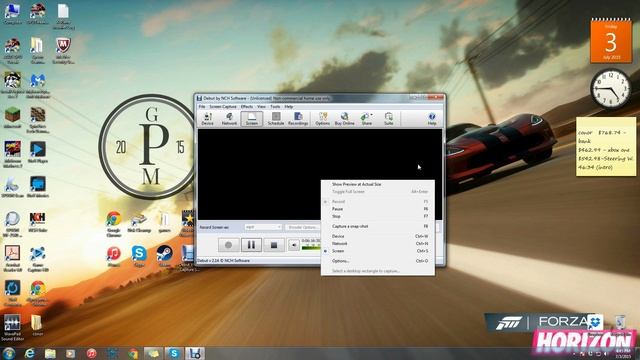The width and height of the screenshot is (640, 360).
Task: Open the Dropbox desktop icon
Action: 595,324
